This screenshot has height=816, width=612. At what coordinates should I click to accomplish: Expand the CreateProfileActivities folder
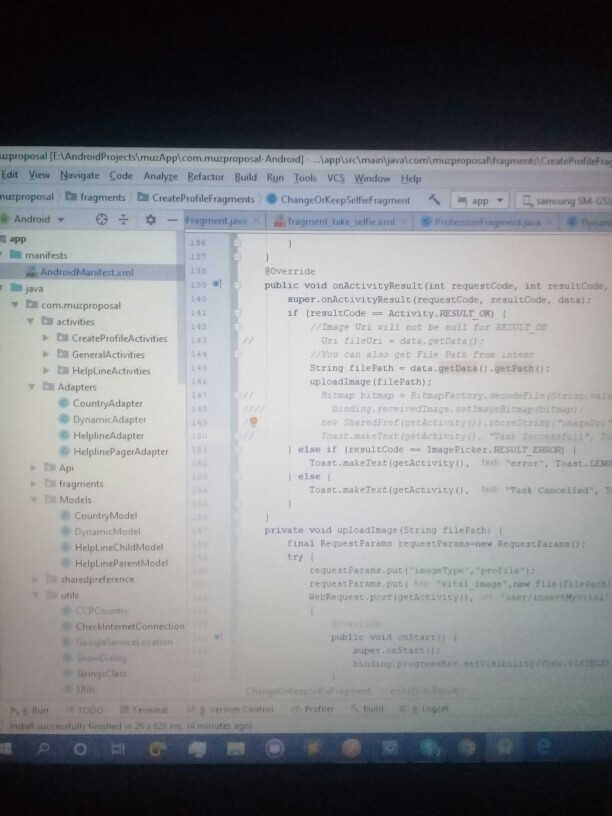coord(46,339)
